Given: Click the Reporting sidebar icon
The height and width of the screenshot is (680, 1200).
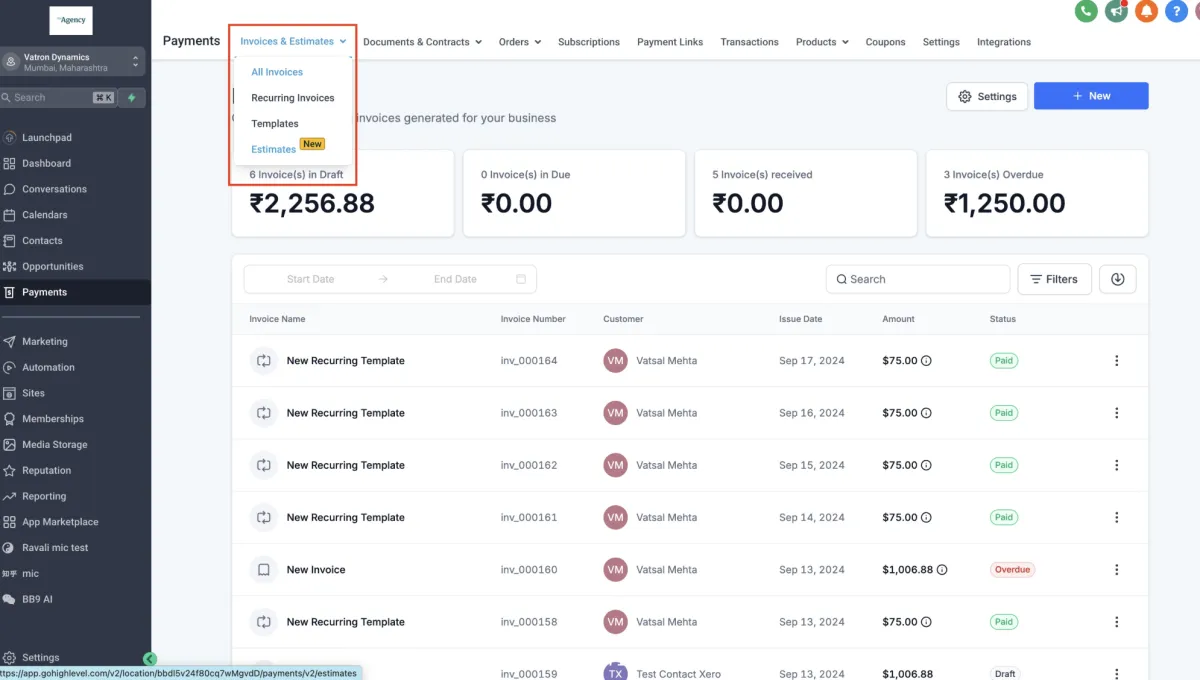Looking at the screenshot, I should coord(10,496).
